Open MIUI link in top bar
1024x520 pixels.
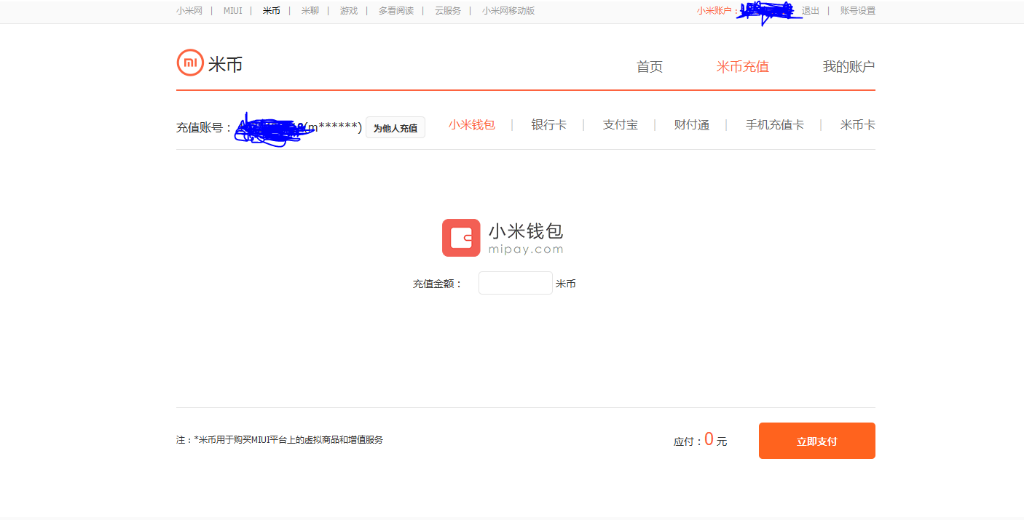point(232,11)
